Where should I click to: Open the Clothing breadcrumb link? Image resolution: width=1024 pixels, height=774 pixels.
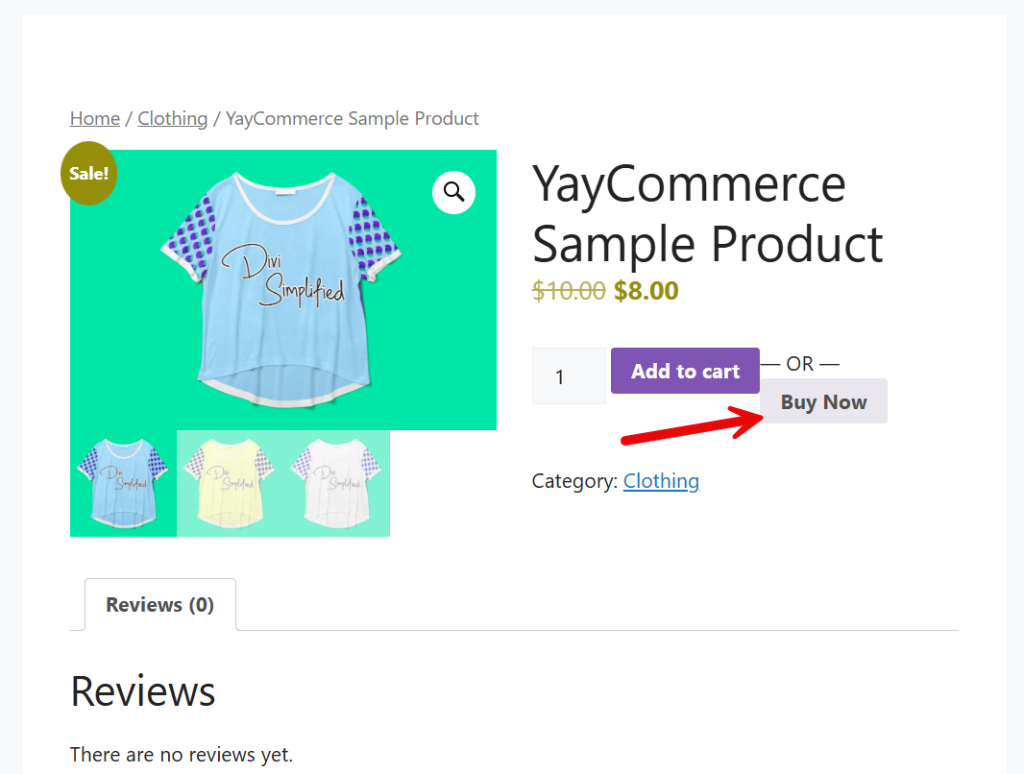172,118
